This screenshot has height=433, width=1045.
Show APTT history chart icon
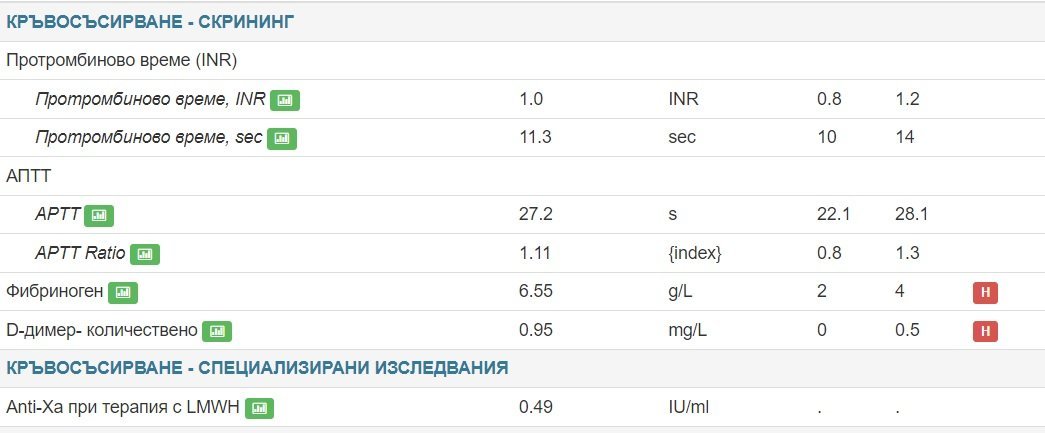(x=99, y=215)
